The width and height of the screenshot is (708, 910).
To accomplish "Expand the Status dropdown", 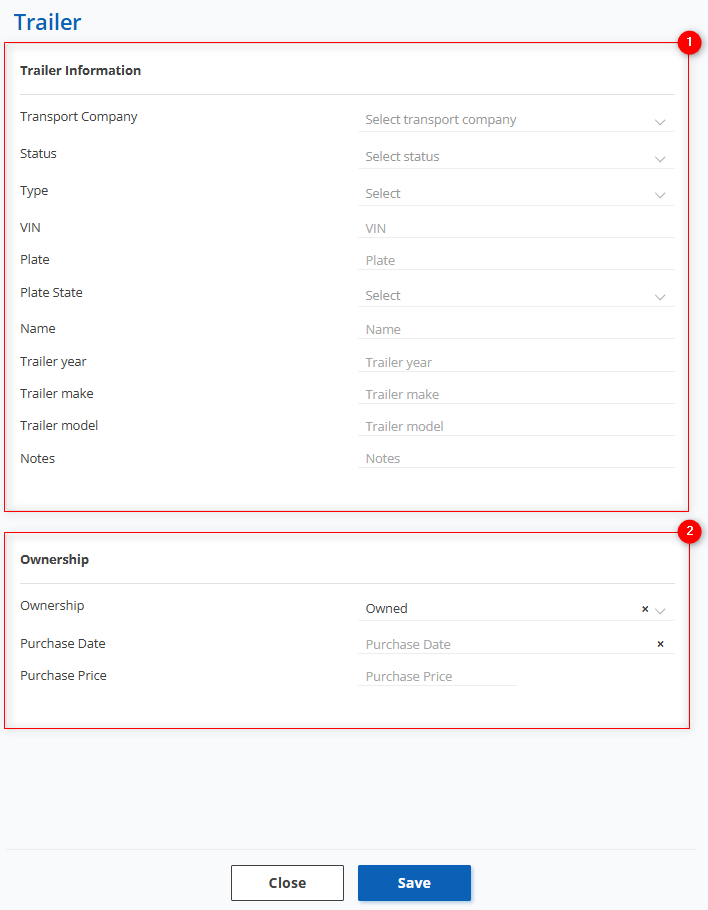I will [x=515, y=157].
